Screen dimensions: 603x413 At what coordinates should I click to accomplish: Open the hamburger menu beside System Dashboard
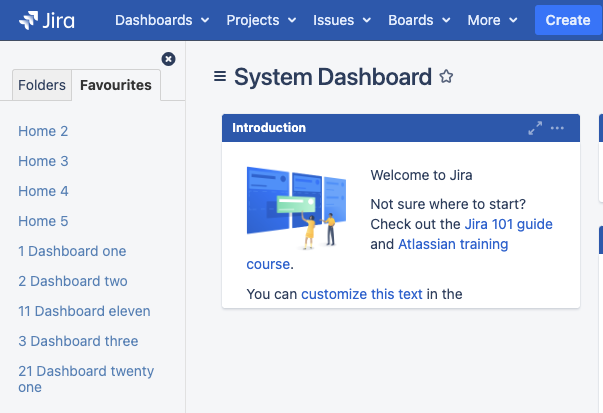(x=220, y=77)
